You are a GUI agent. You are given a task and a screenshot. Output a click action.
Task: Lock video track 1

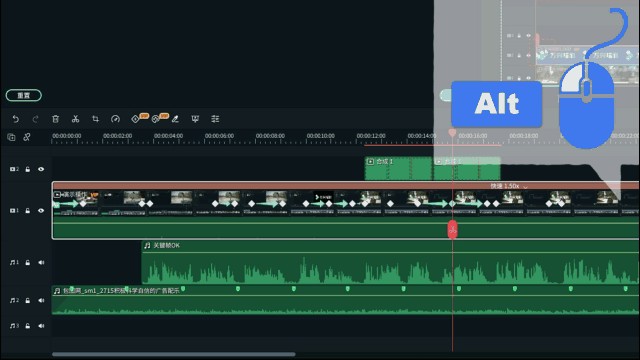(x=28, y=211)
